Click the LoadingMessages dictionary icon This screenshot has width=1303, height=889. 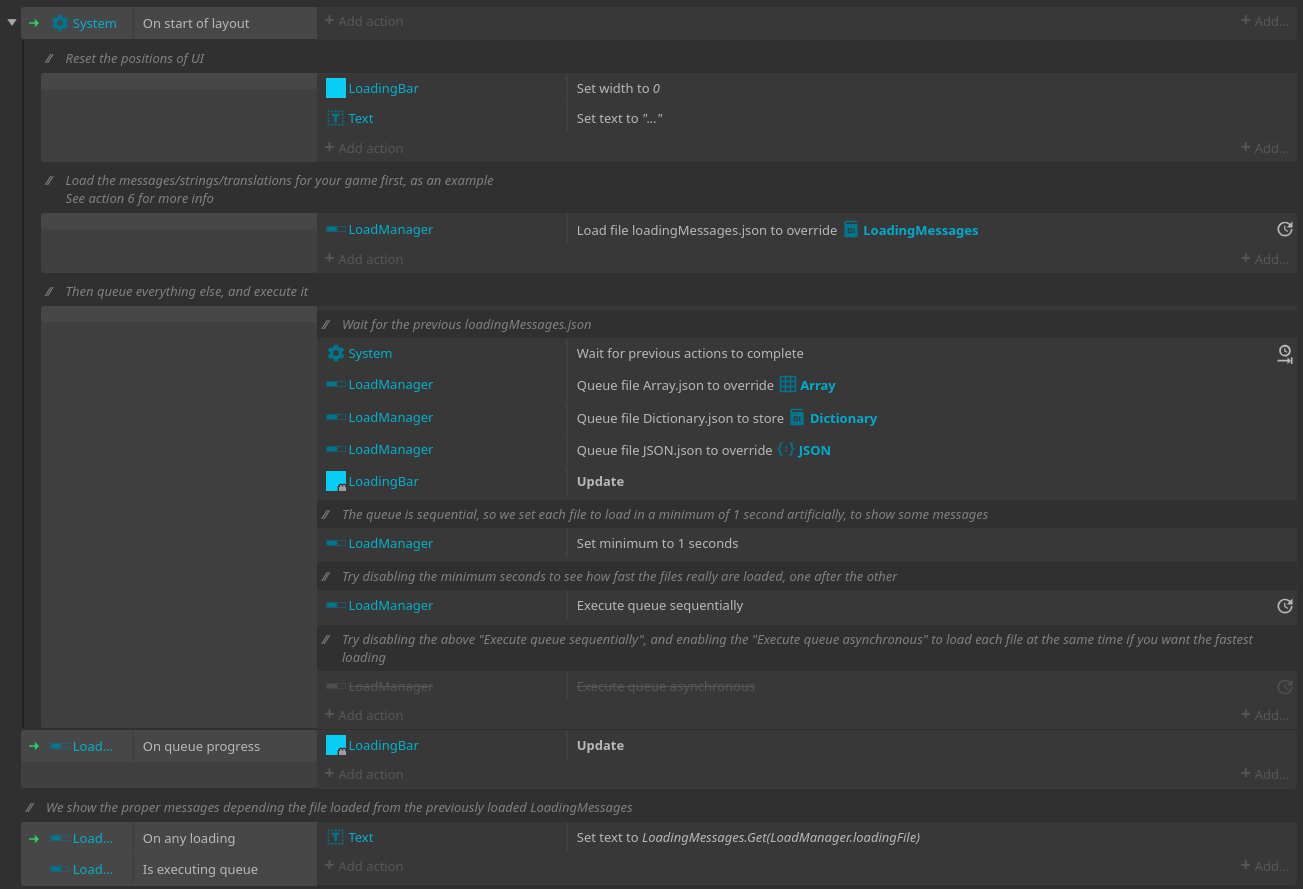pos(851,230)
